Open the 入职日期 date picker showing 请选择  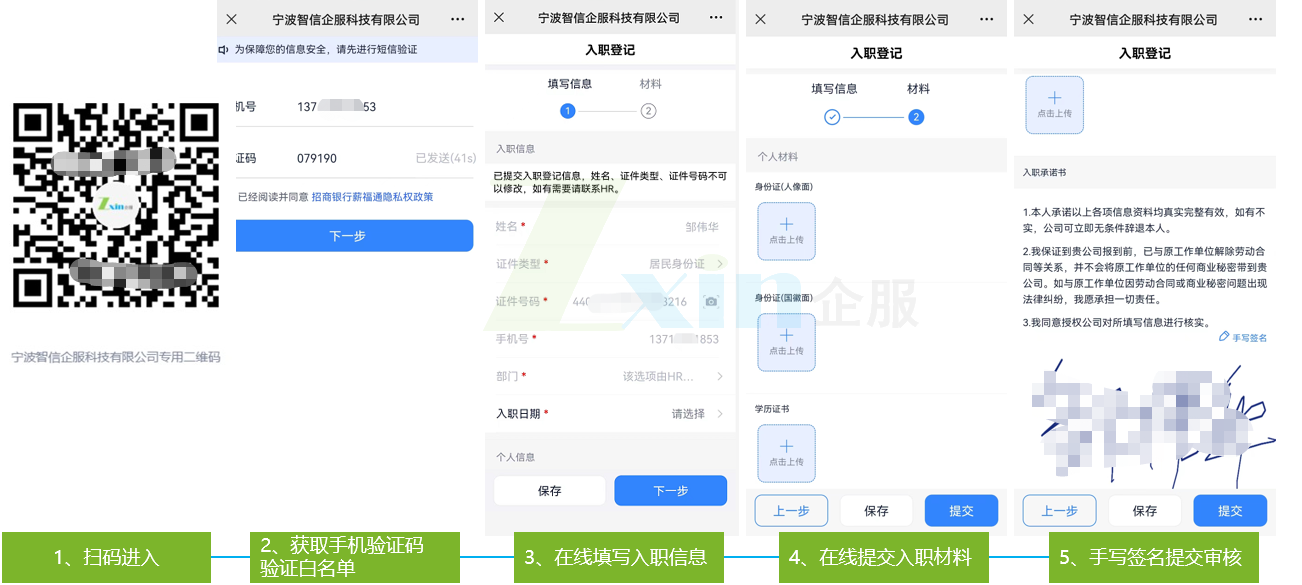click(x=610, y=414)
